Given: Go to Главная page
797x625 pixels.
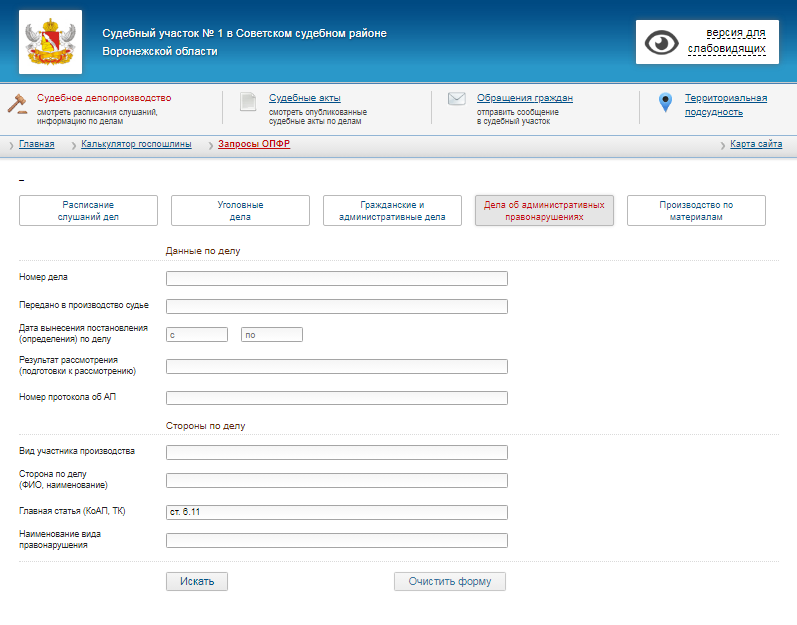Looking at the screenshot, I should pyautogui.click(x=37, y=144).
